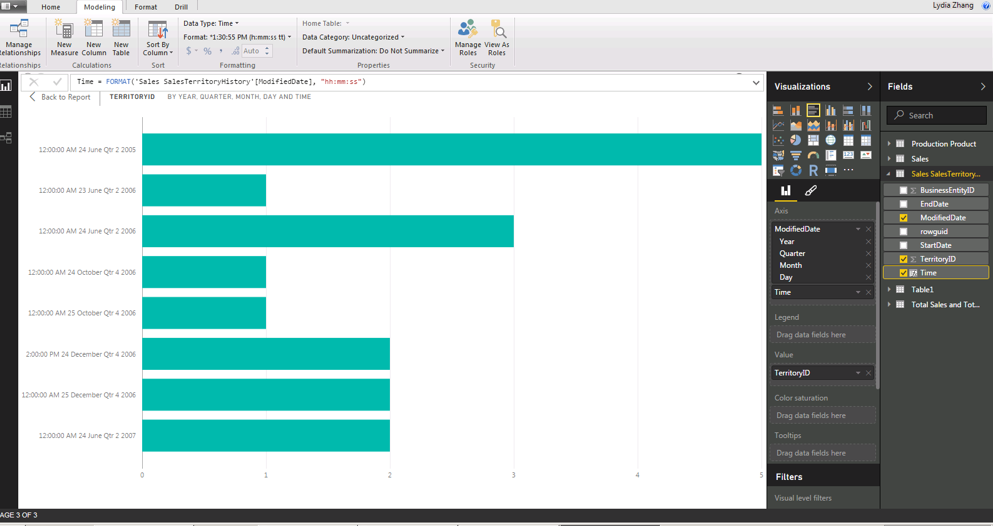Viewport: 997px width, 526px height.
Task: Commit the formula with the checkmark
Action: (x=57, y=82)
